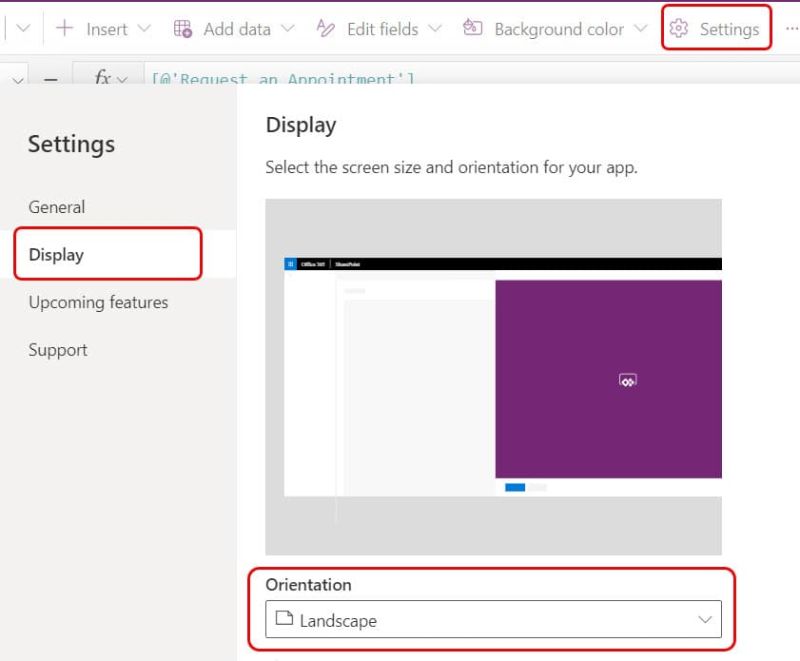Open the Support section
This screenshot has width=800, height=661.
(58, 349)
